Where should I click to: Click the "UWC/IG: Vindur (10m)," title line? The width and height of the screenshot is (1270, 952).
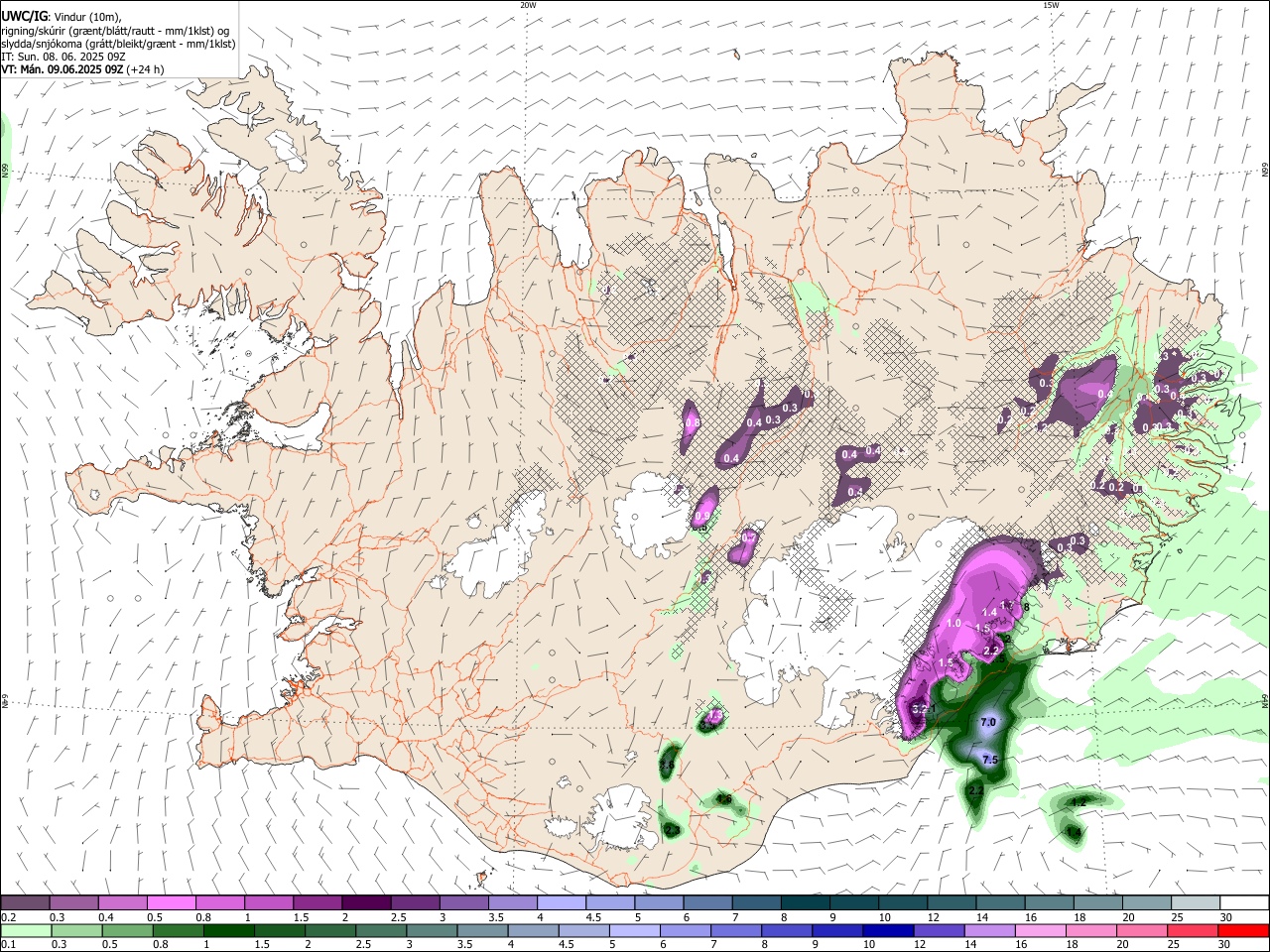pyautogui.click(x=62, y=17)
